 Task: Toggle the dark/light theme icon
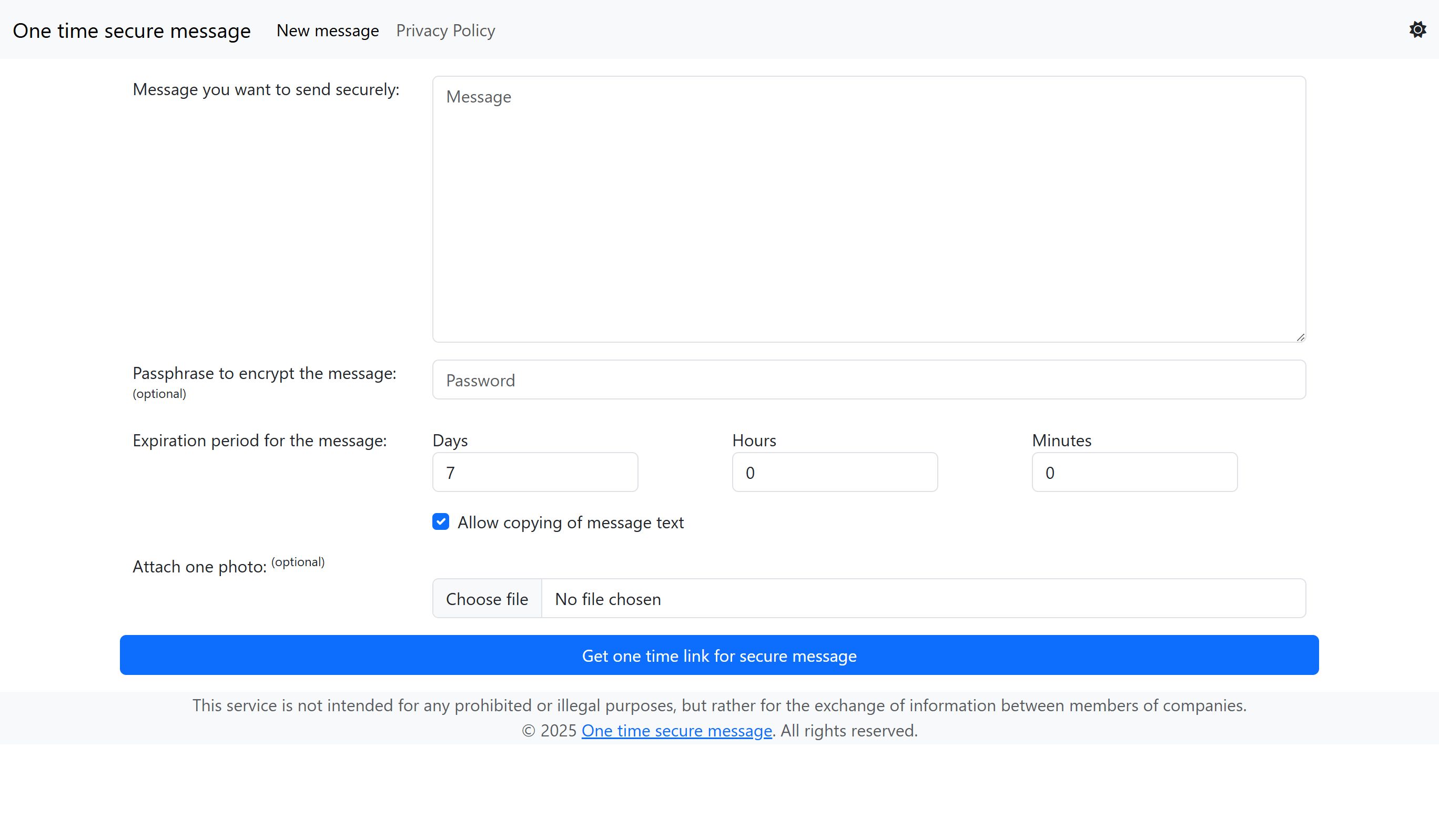1417,29
